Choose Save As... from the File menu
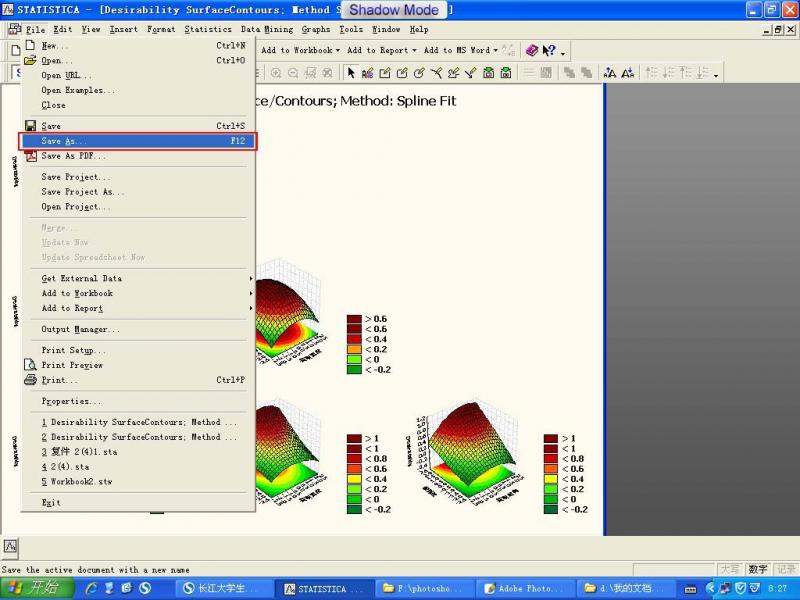Screen dimensions: 800x600 coord(138,141)
